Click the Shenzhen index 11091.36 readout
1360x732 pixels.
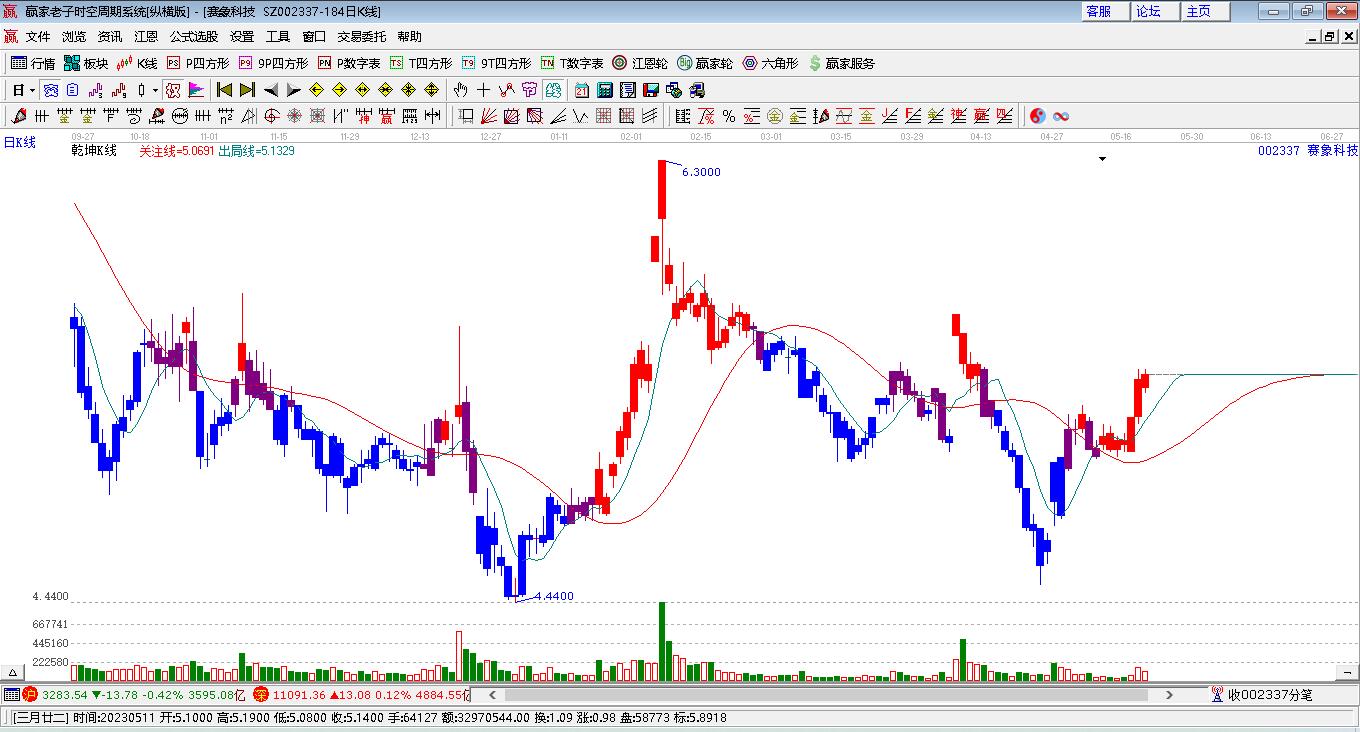pos(299,695)
